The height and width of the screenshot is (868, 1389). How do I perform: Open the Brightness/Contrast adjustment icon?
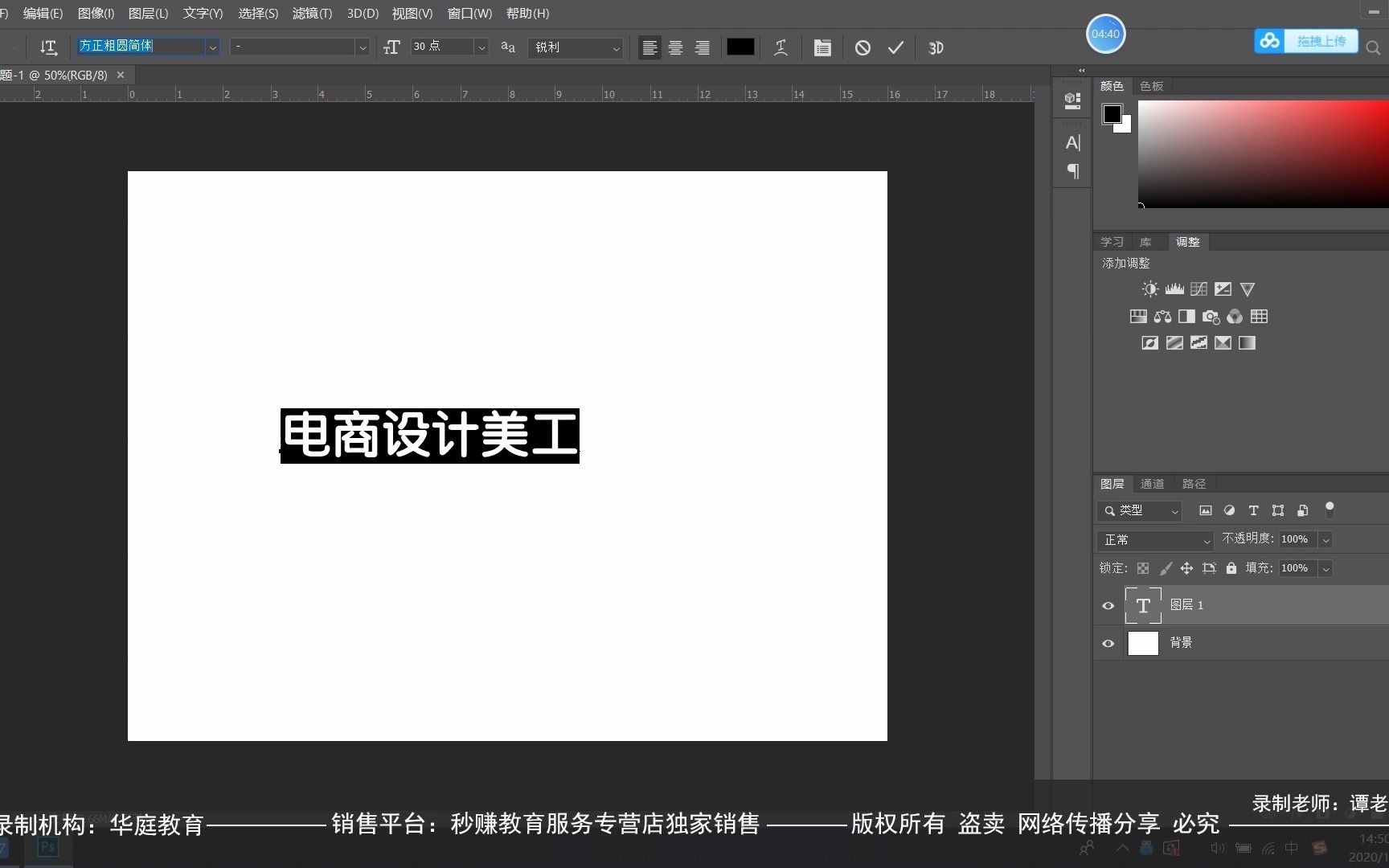(x=1149, y=289)
